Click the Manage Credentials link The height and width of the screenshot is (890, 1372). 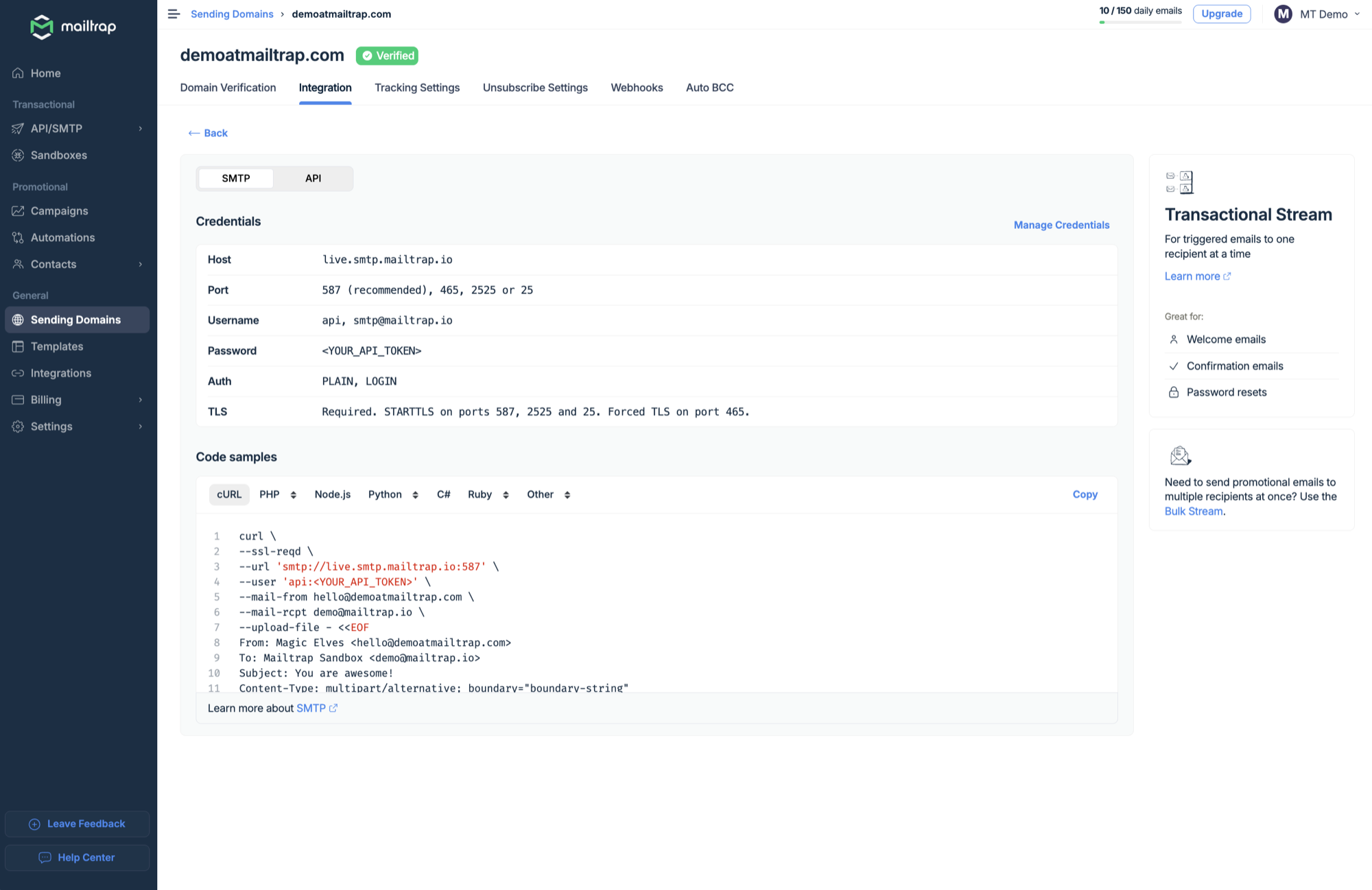[1061, 225]
